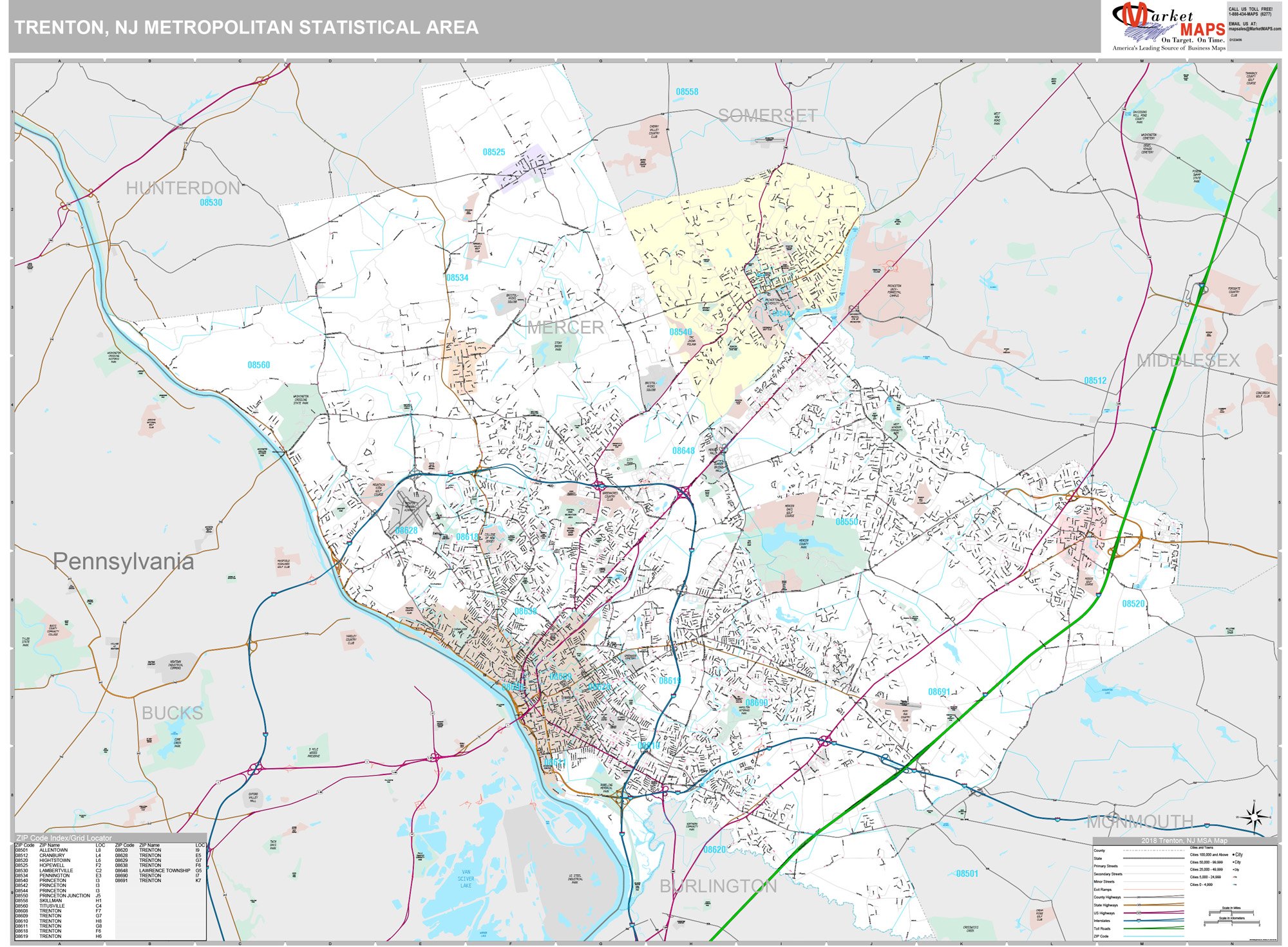The image size is (1288, 947).
Task: Click the Exit Ramps symbol in the legend
Action: click(1154, 890)
